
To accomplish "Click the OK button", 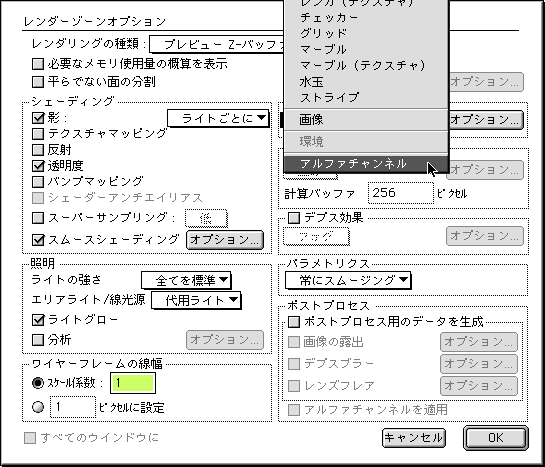I will coord(496,438).
